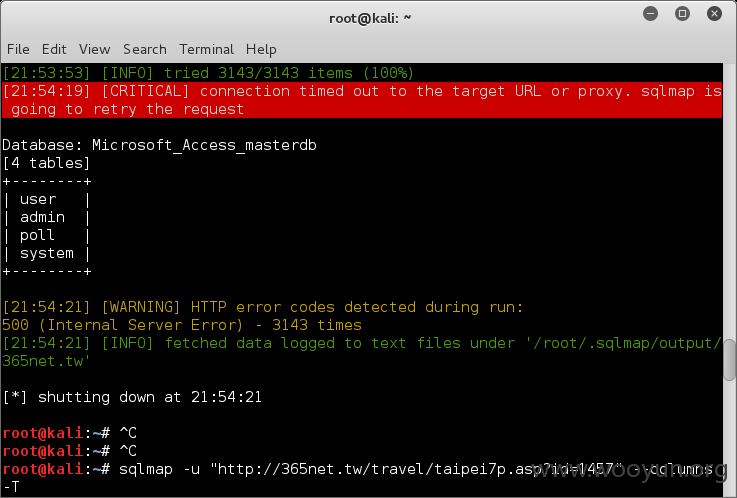Click the 'shutting down at 21:54:21' line
737x498 pixels.
click(x=132, y=397)
